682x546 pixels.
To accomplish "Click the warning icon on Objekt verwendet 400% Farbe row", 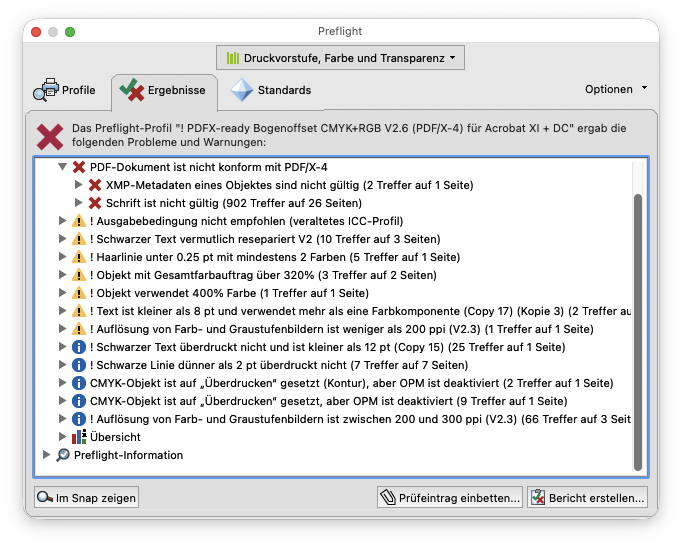I will click(79, 293).
